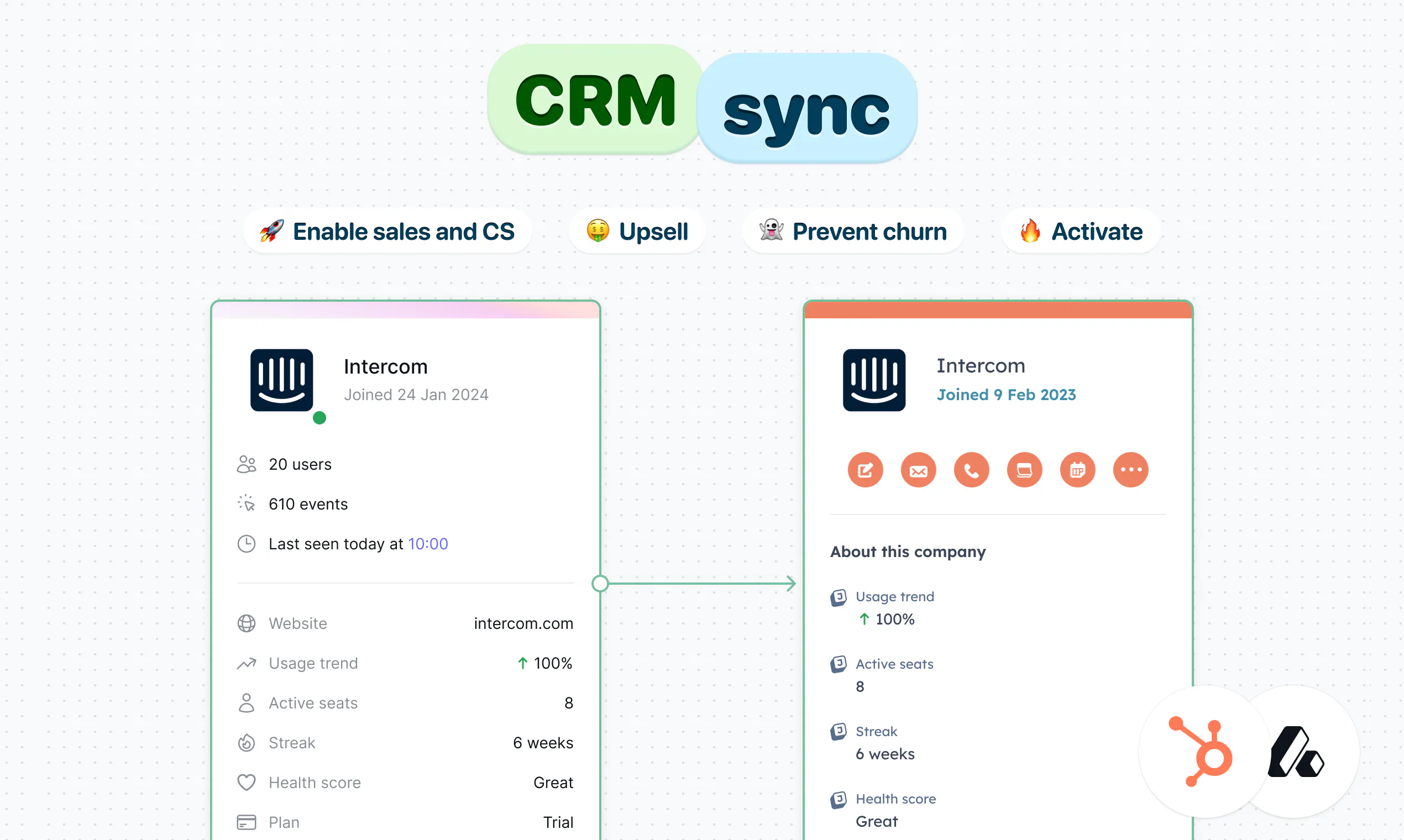Click trend icon beside Usage trend, left card

[247, 663]
